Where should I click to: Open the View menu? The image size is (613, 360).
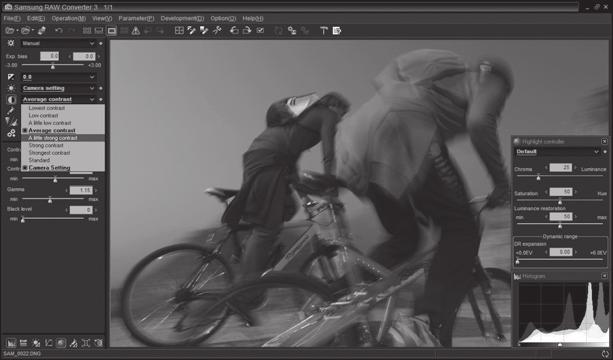pos(102,18)
